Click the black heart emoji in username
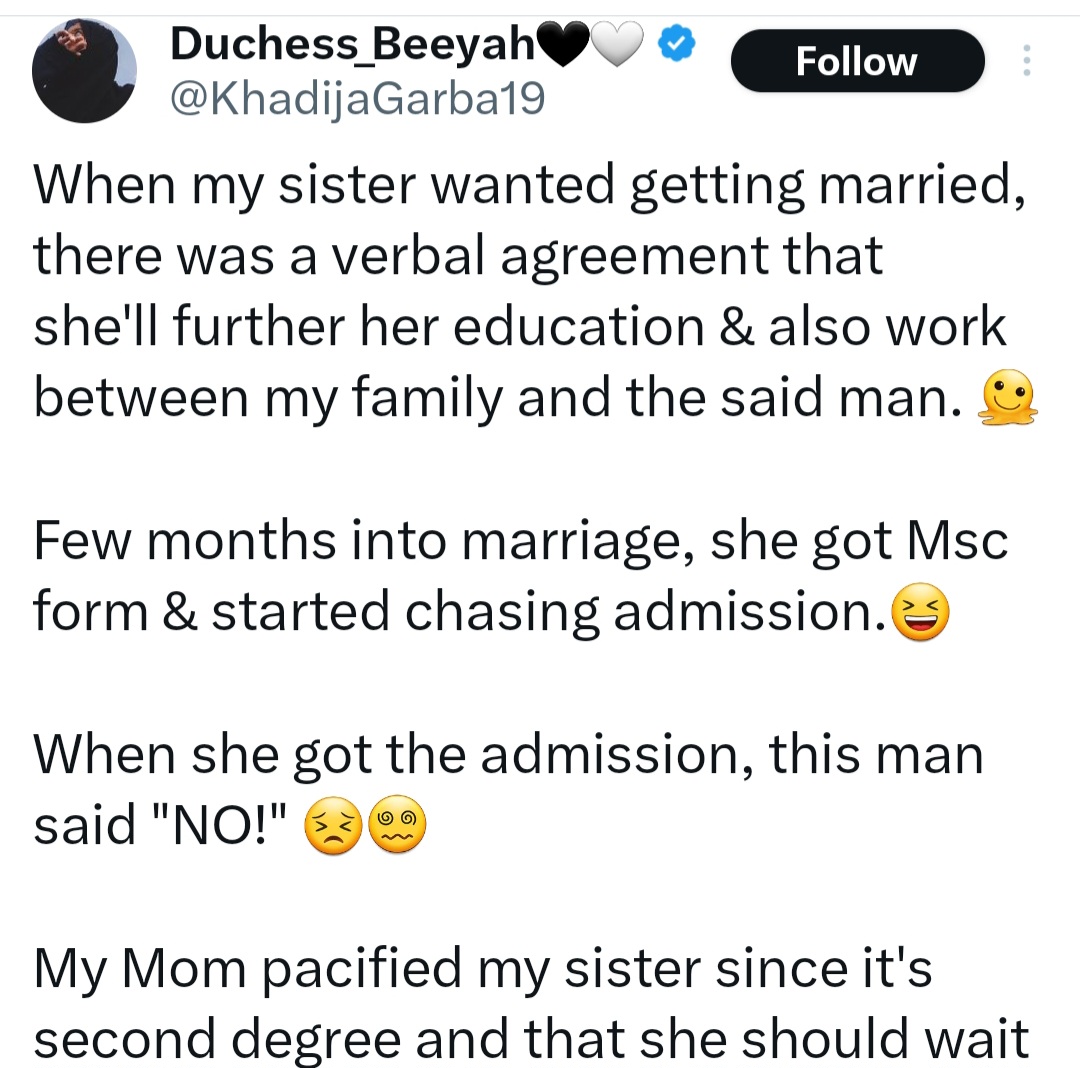This screenshot has width=1080, height=1068. (x=563, y=44)
